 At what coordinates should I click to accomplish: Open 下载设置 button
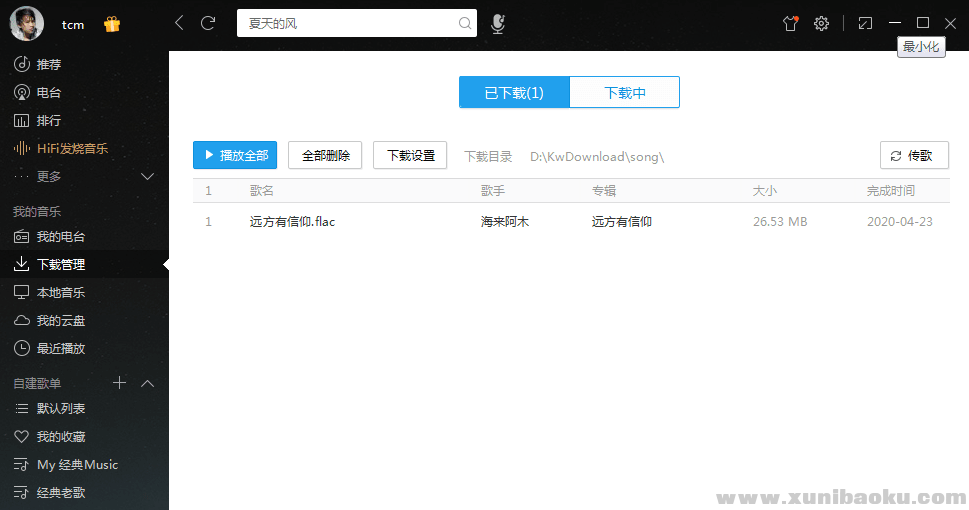point(410,155)
